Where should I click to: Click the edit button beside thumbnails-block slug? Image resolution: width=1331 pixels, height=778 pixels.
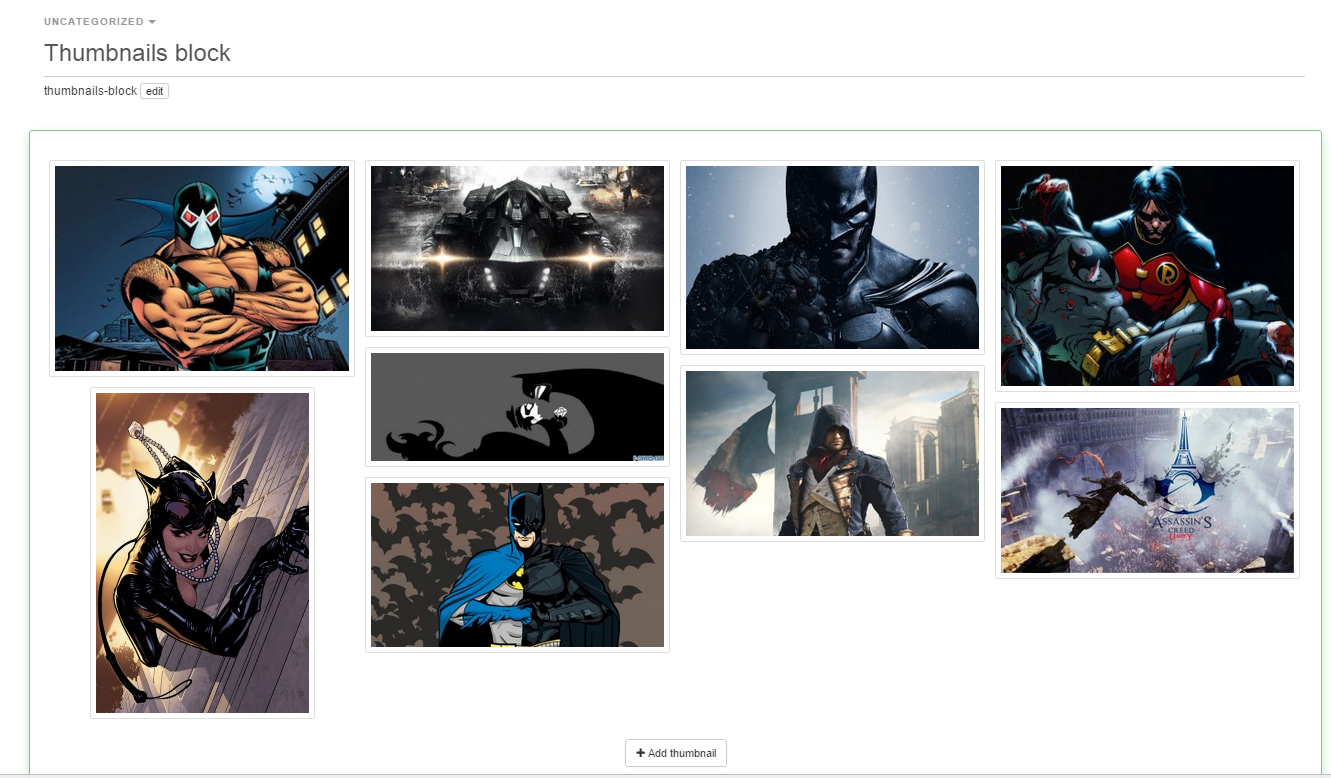click(154, 91)
